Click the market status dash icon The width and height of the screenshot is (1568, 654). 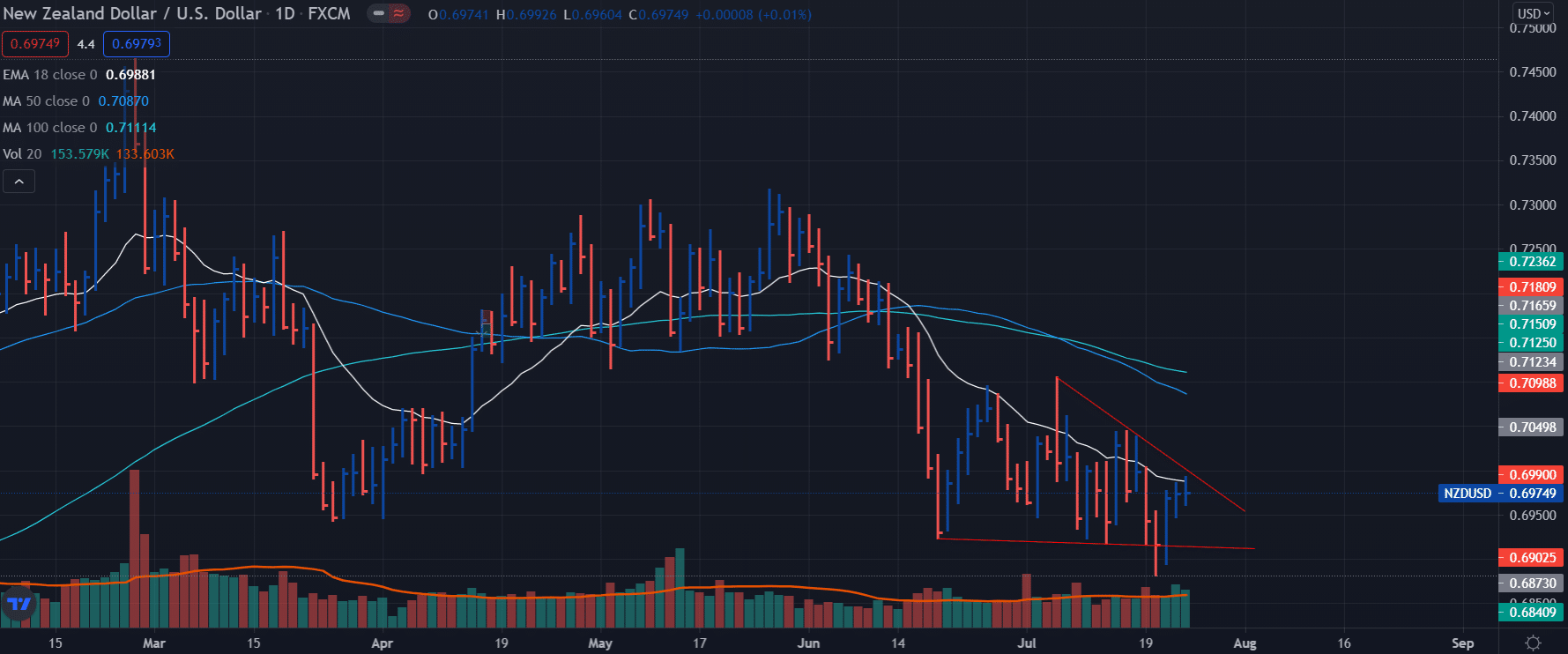pyautogui.click(x=379, y=14)
